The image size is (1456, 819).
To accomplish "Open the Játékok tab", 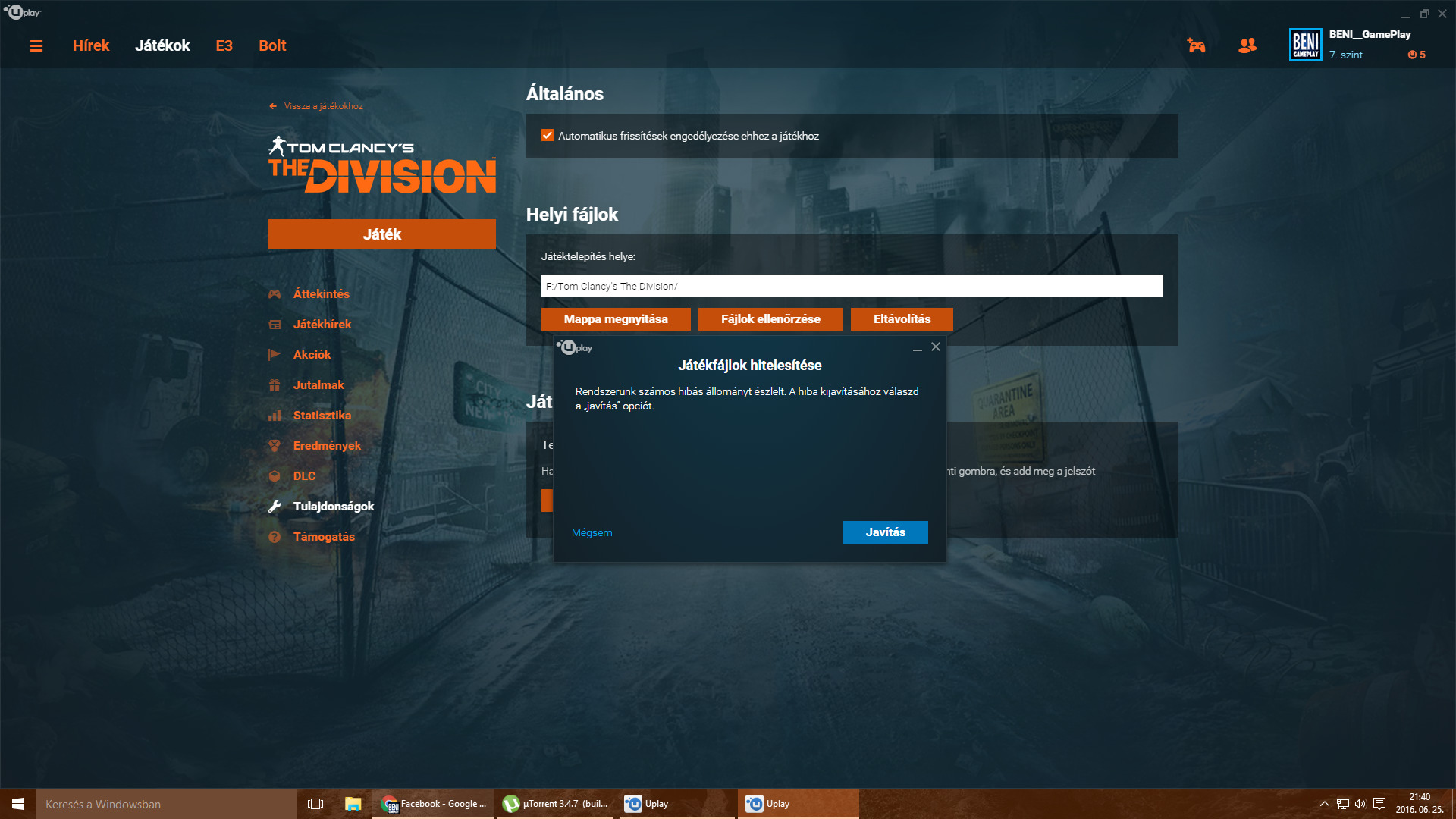I will [x=162, y=45].
